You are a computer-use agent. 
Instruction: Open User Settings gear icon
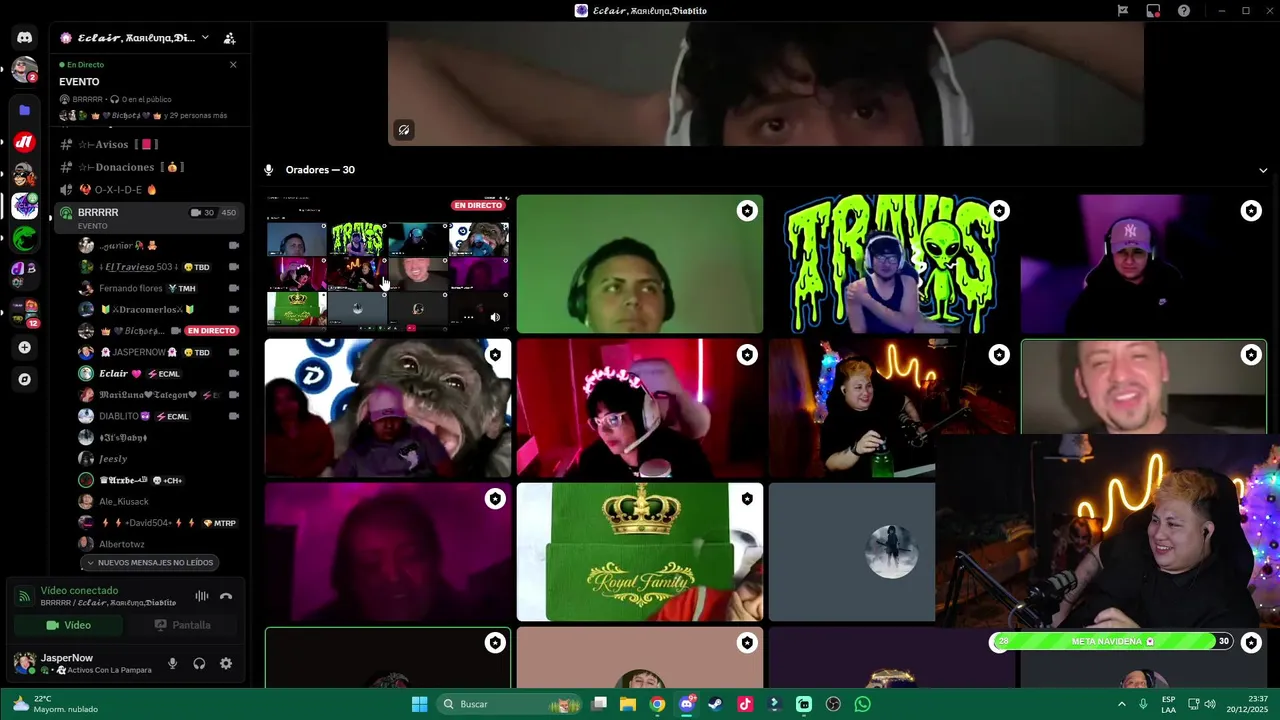[x=226, y=663]
